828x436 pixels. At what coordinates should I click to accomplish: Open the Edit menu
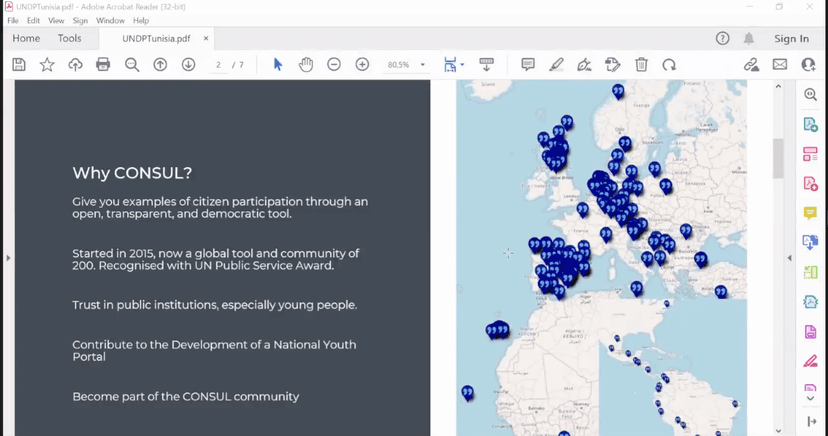(33, 21)
